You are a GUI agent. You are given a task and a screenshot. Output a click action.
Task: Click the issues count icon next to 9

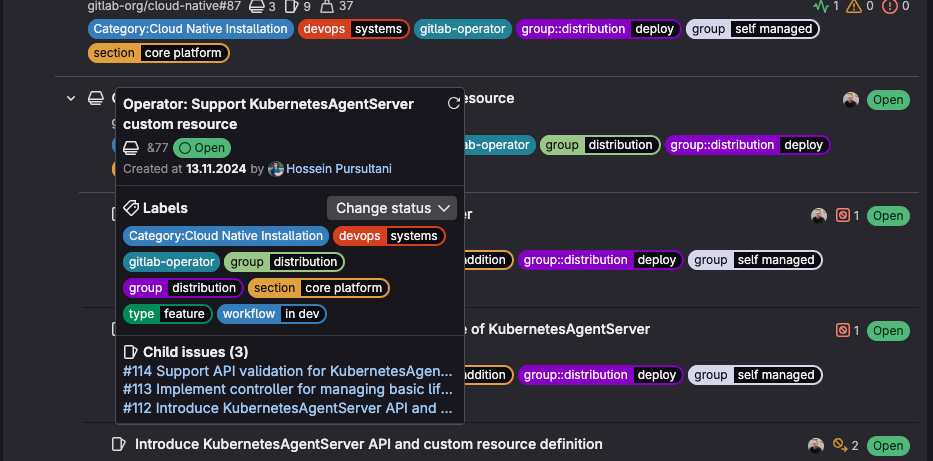[292, 7]
